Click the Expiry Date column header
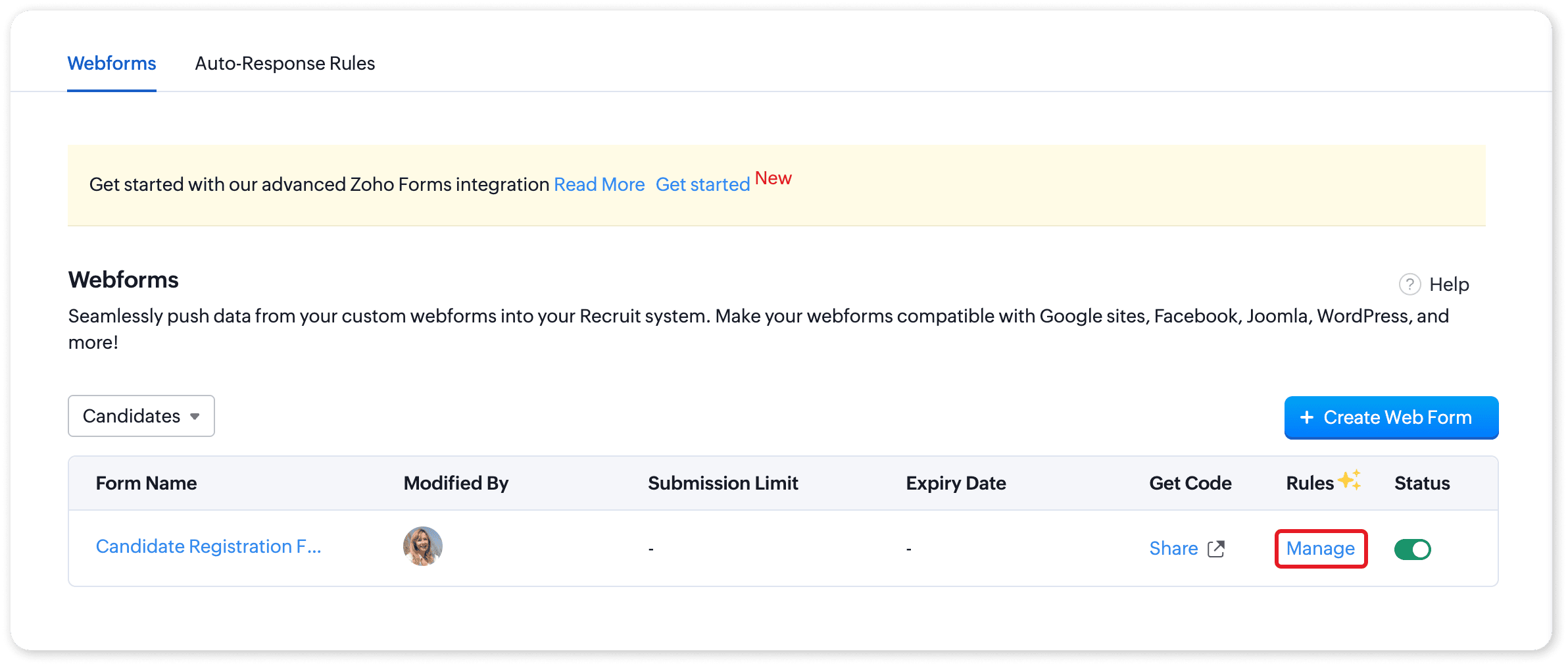Viewport: 1568px width, 666px height. (x=956, y=484)
